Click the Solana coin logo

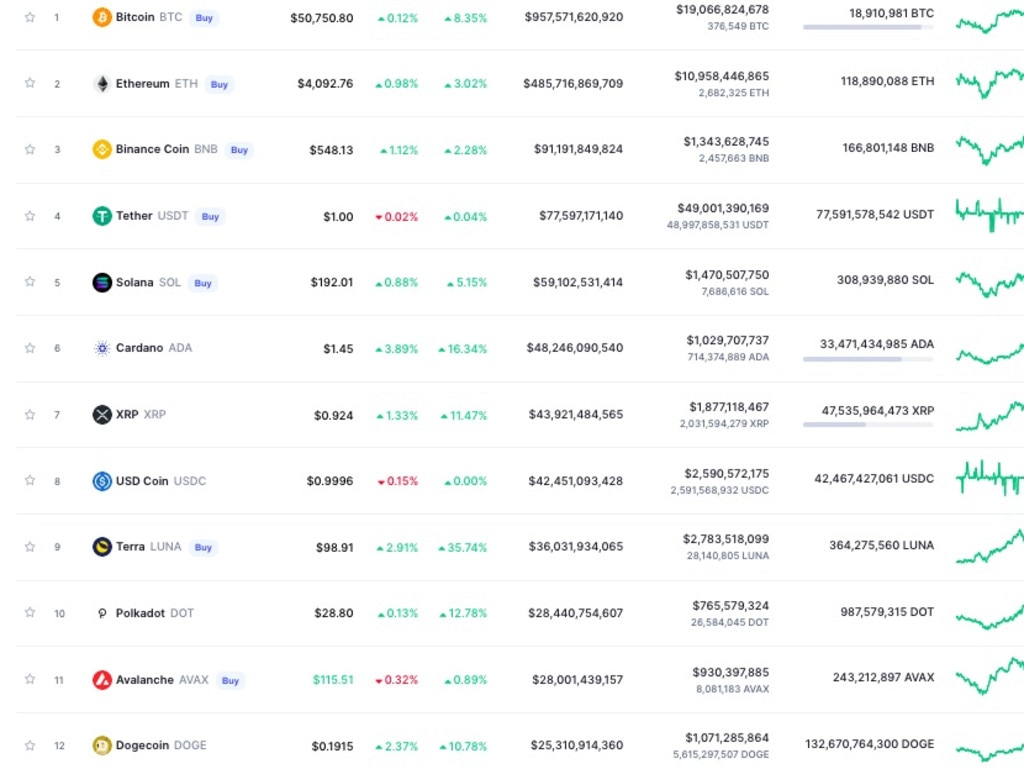coord(102,283)
